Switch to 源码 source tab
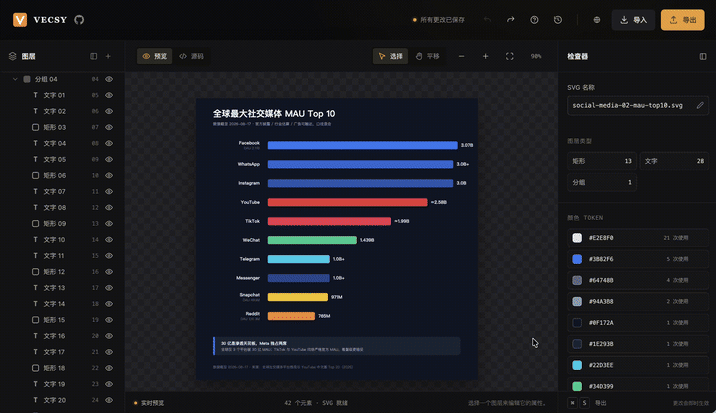Viewport: 716px width, 413px height. click(x=191, y=56)
